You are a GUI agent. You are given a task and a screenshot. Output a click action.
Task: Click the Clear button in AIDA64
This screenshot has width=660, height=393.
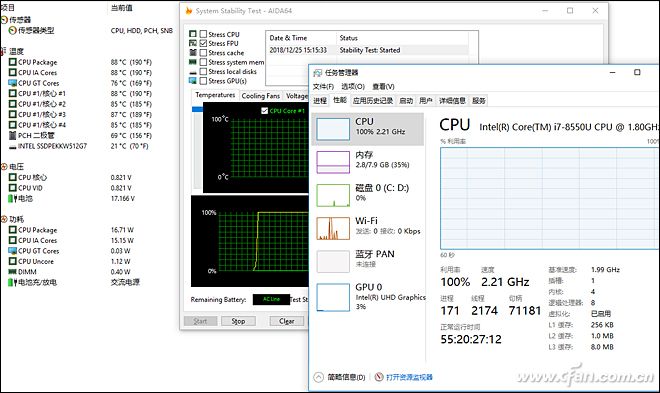tap(287, 321)
